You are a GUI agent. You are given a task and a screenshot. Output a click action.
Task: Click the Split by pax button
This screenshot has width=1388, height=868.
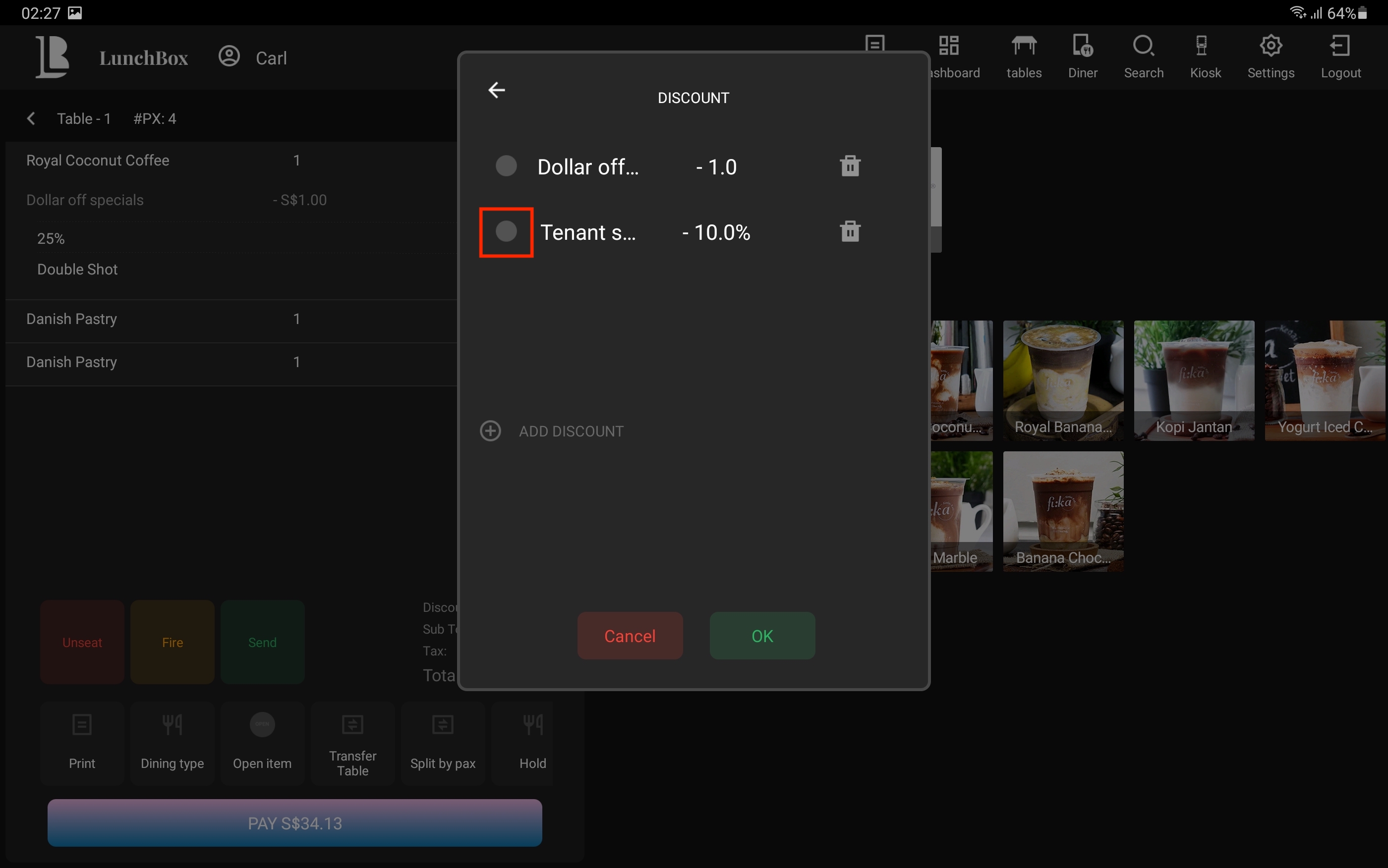[x=443, y=743]
